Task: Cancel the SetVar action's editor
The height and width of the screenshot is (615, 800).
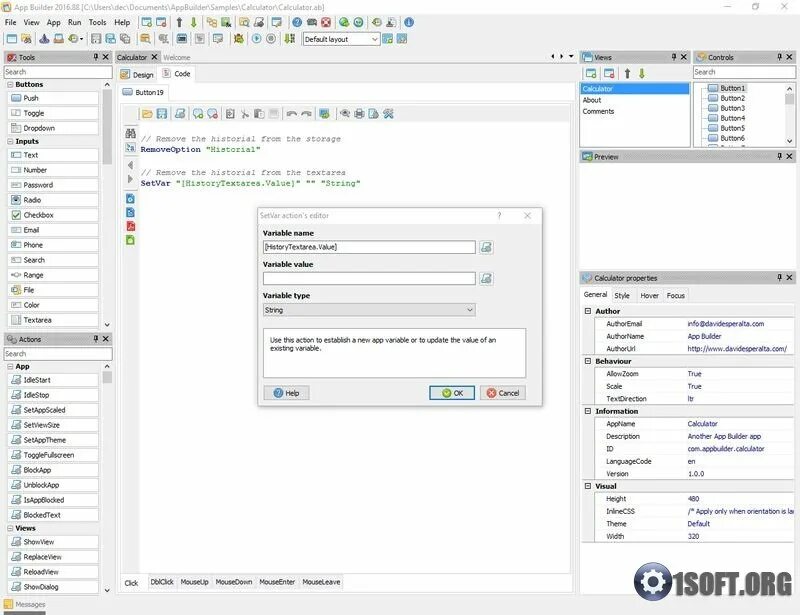Action: click(x=503, y=393)
